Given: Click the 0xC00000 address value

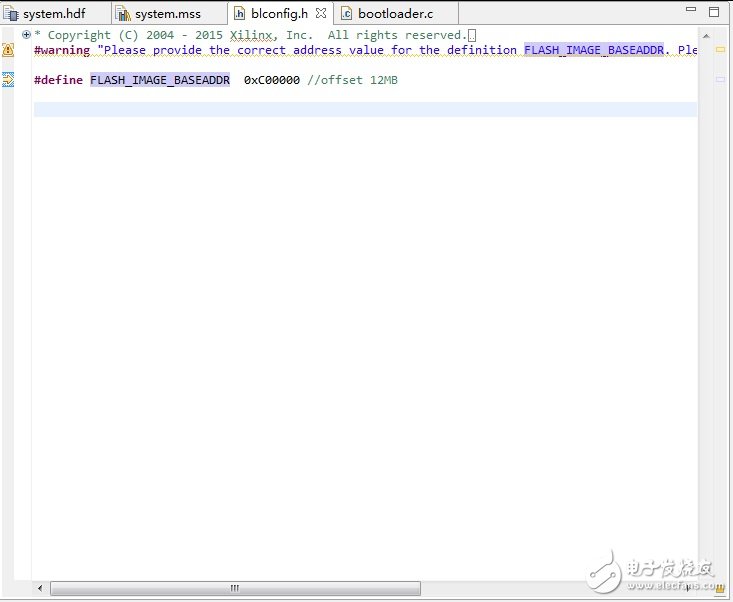Looking at the screenshot, I should click(x=272, y=80).
